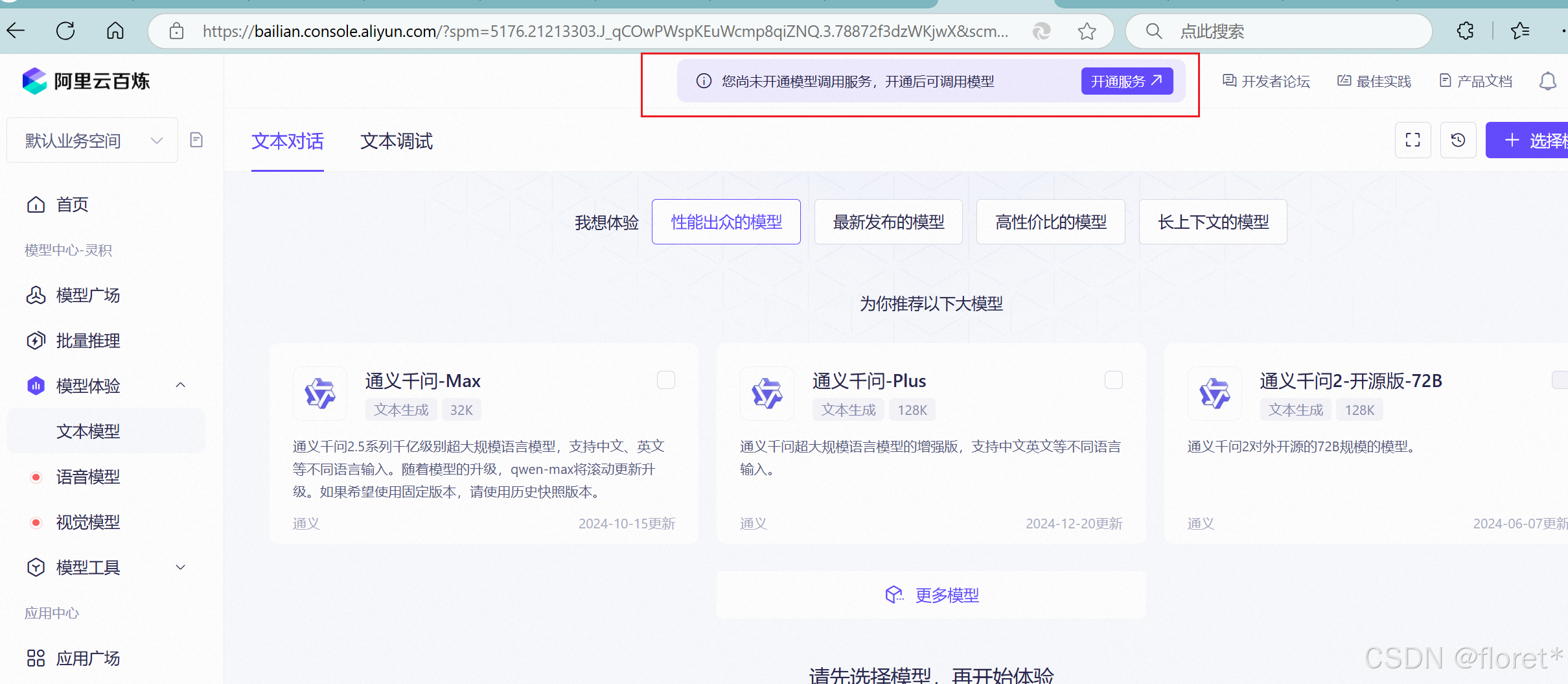Open the browser home page icon
The image size is (1568, 684).
(x=115, y=30)
